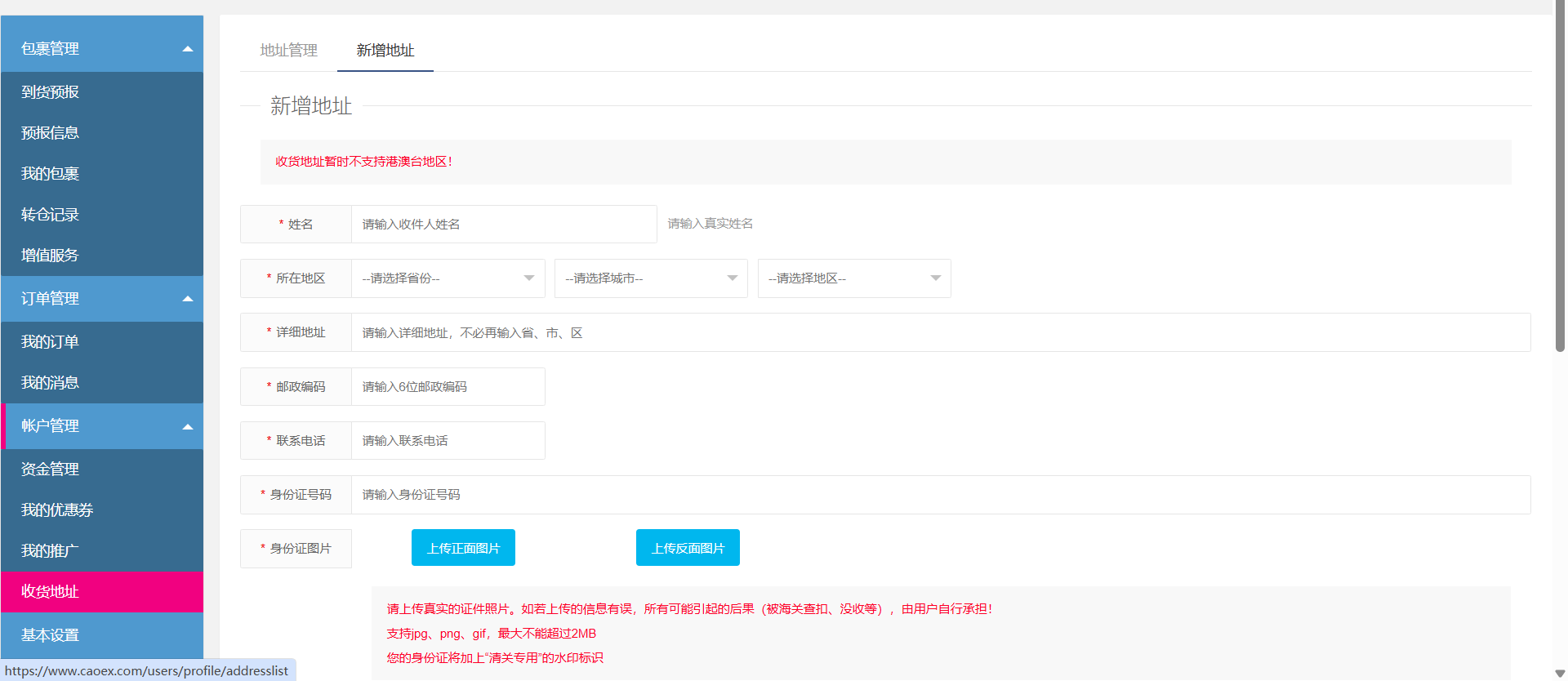
Task: Open 到货预报 in the sidebar
Action: coord(51,92)
